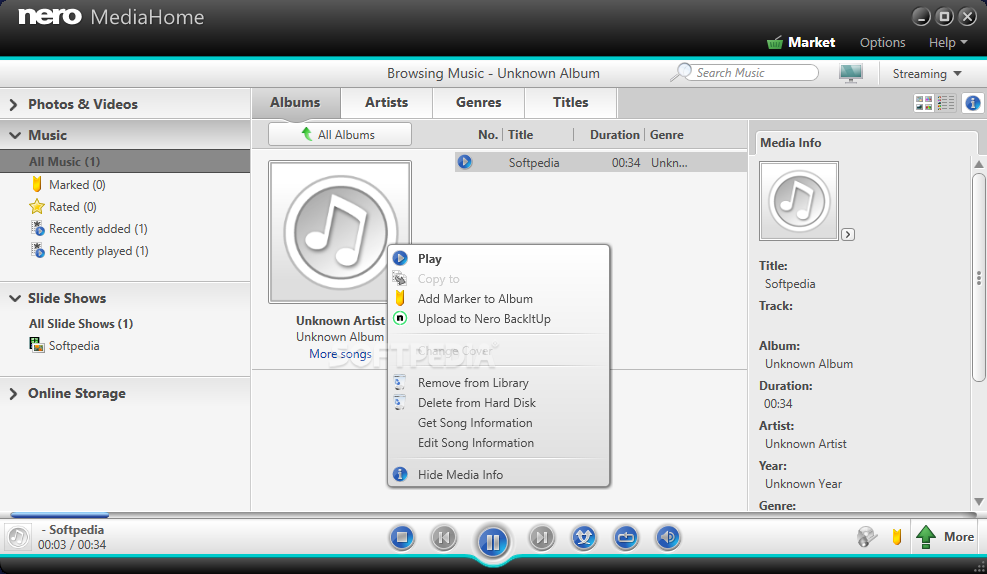This screenshot has width=987, height=574.
Task: Click the marker icon in bottom bar
Action: click(x=897, y=537)
